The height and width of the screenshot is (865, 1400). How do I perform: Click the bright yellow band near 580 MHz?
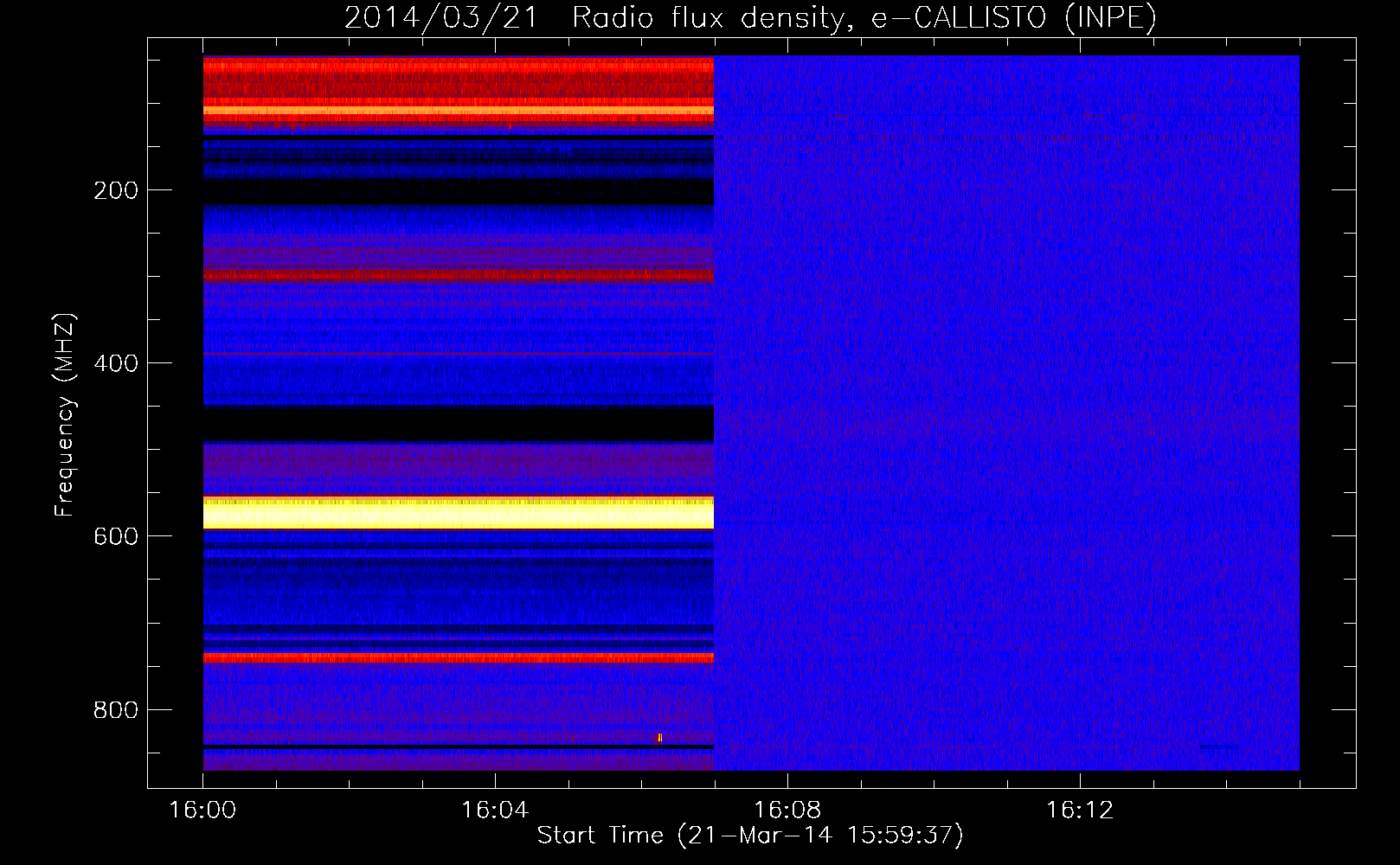click(459, 512)
